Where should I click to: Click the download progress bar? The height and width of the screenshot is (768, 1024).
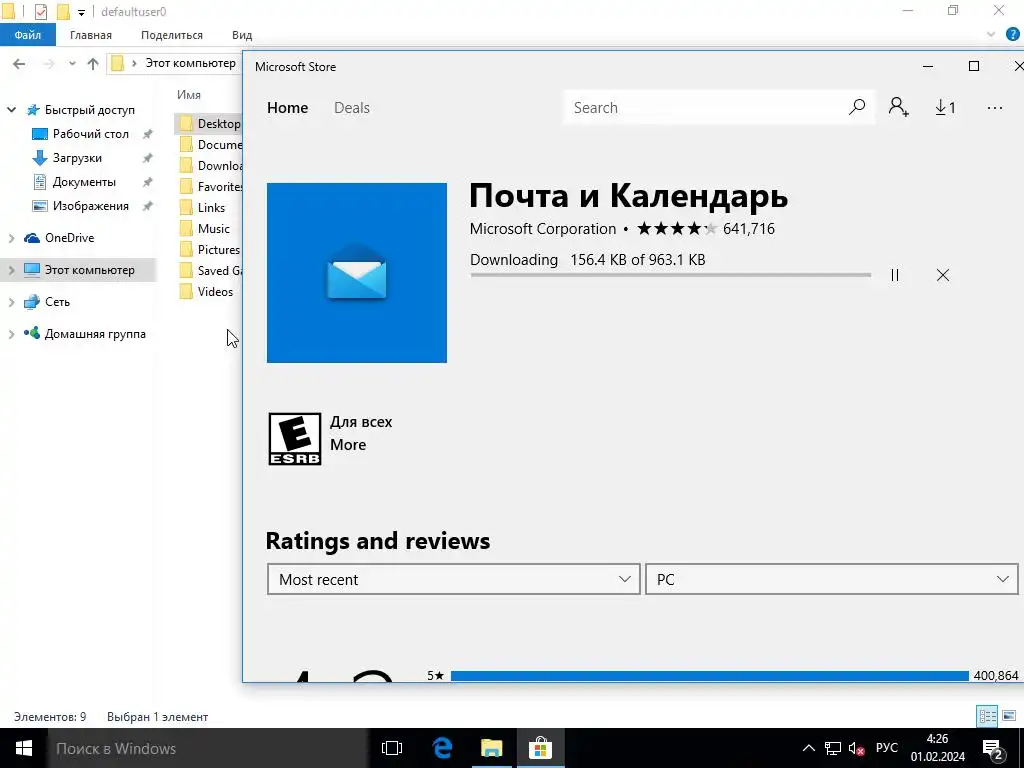coord(670,275)
